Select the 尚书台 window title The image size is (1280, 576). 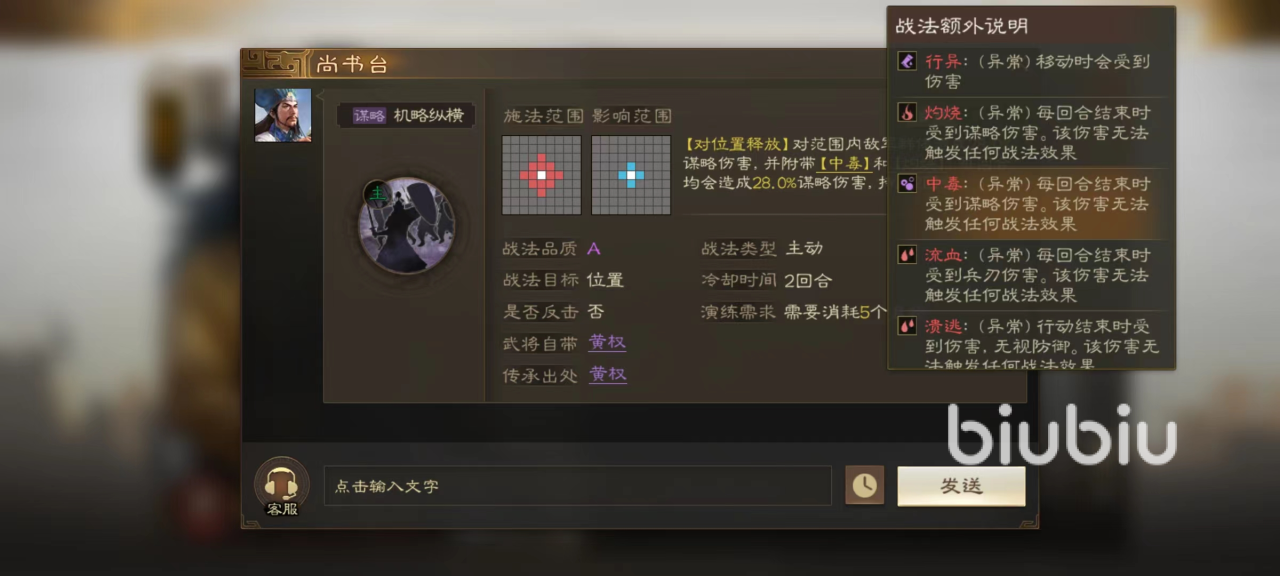[352, 65]
